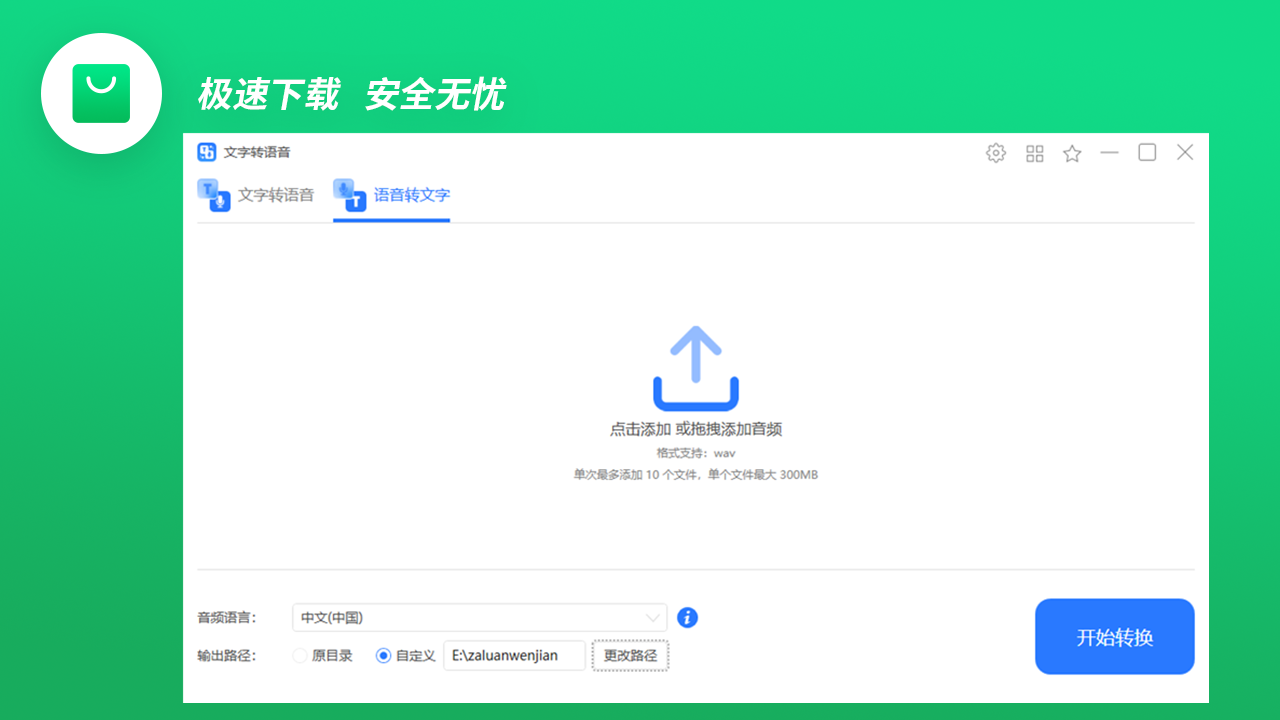Click the 文字转语音 tab icon
This screenshot has height=720, width=1280.
click(214, 193)
